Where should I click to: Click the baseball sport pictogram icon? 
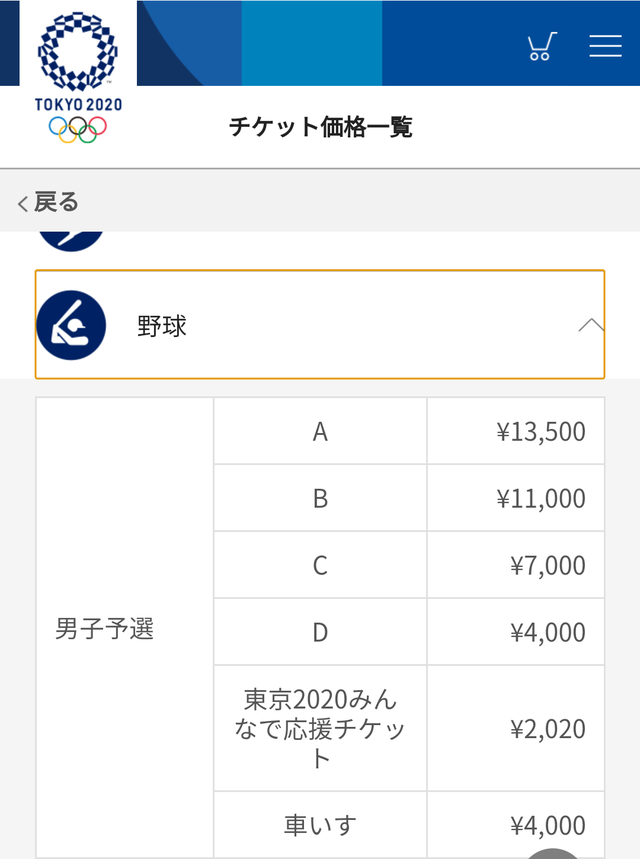click(71, 325)
